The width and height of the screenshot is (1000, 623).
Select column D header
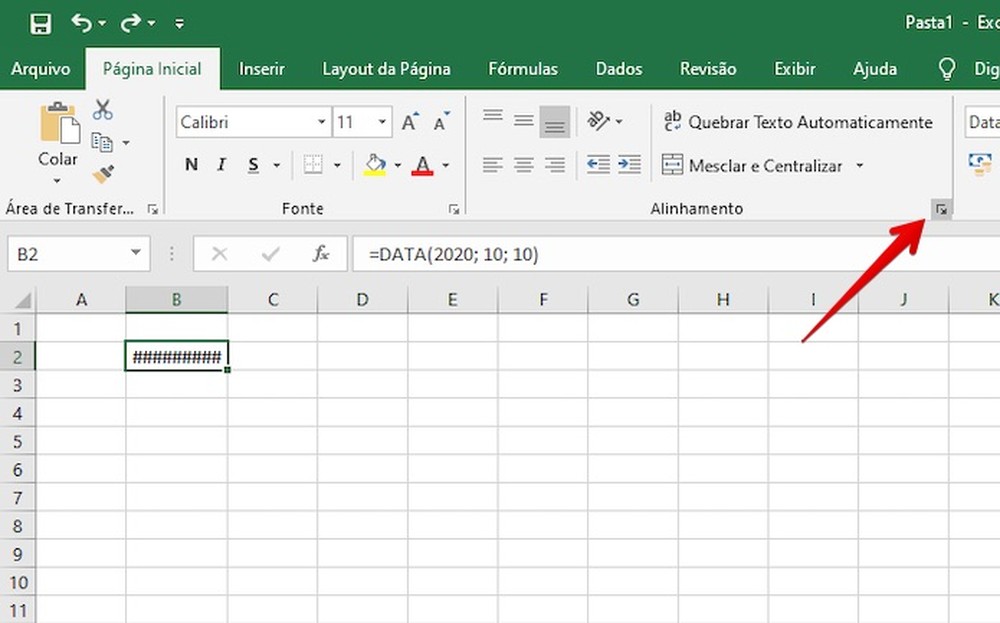coord(362,299)
